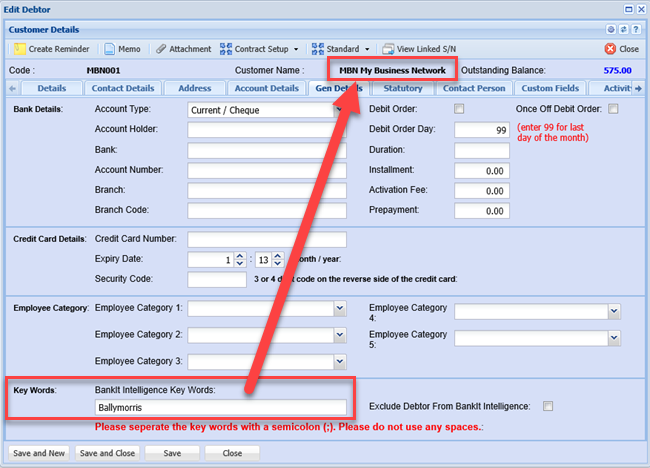Tick the Once Off Debit Order checkbox

tap(614, 108)
